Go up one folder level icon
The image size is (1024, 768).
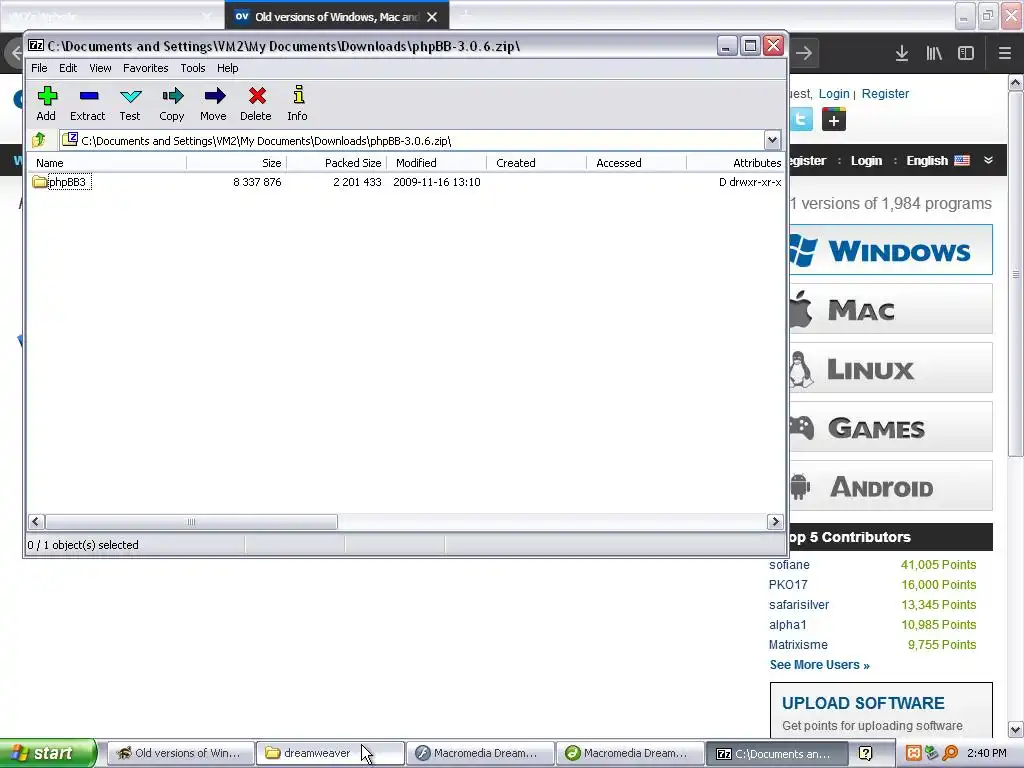click(x=39, y=140)
